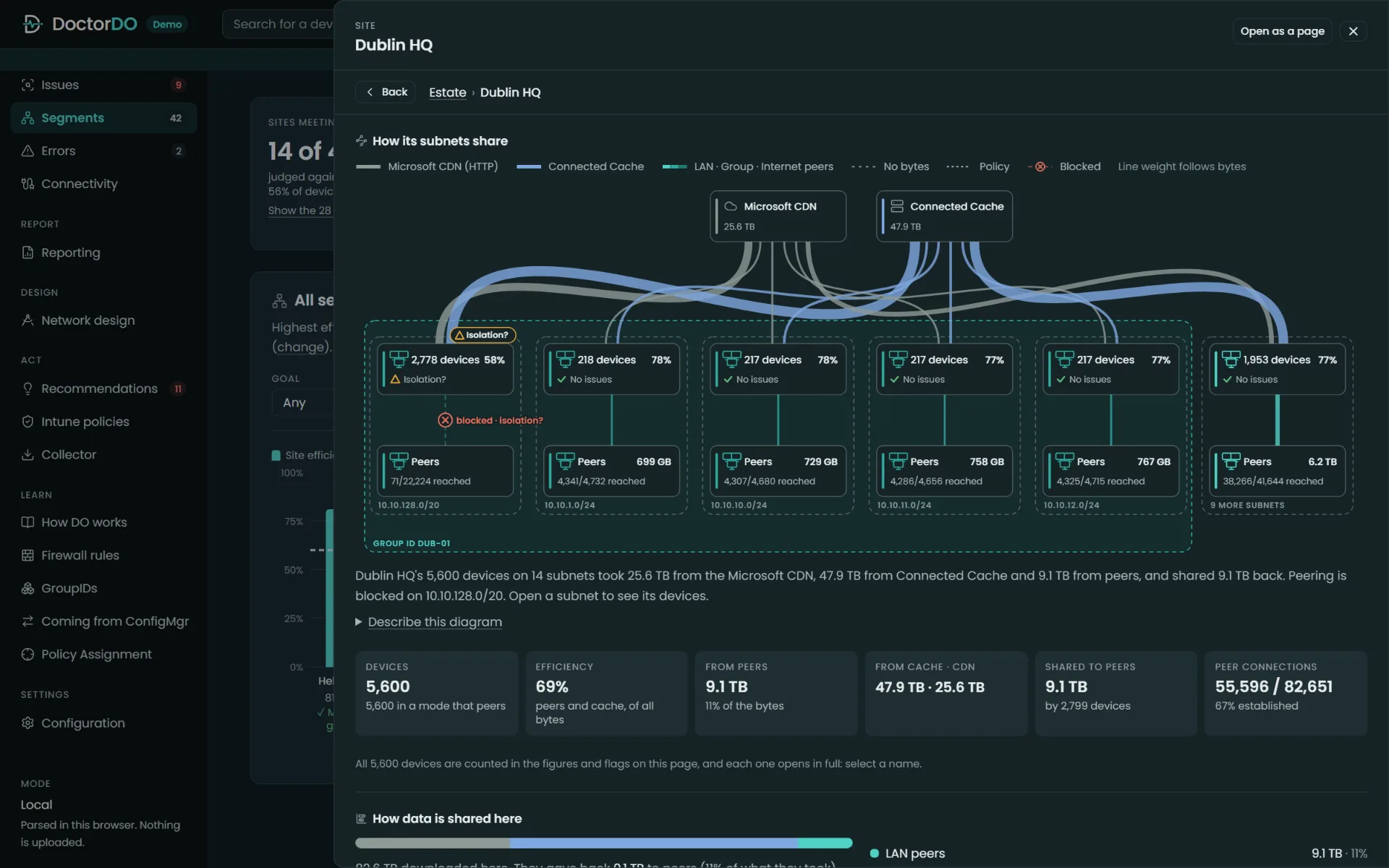Open the Errors section icon
The image size is (1389, 868).
tap(27, 151)
